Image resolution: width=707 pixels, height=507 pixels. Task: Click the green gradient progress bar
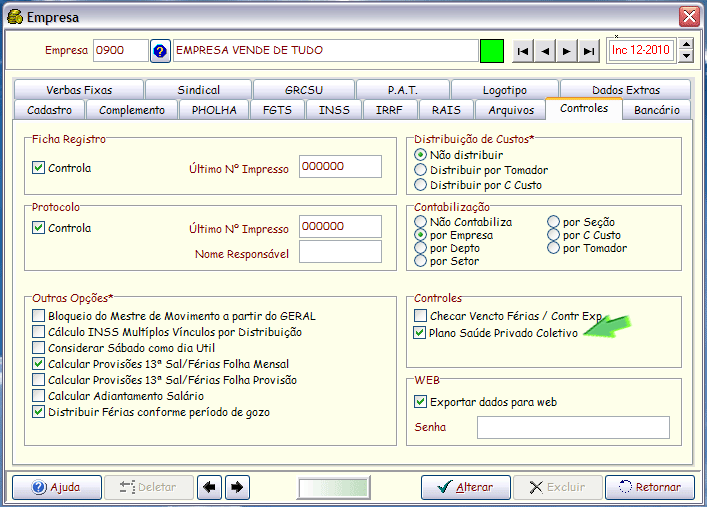pyautogui.click(x=334, y=488)
